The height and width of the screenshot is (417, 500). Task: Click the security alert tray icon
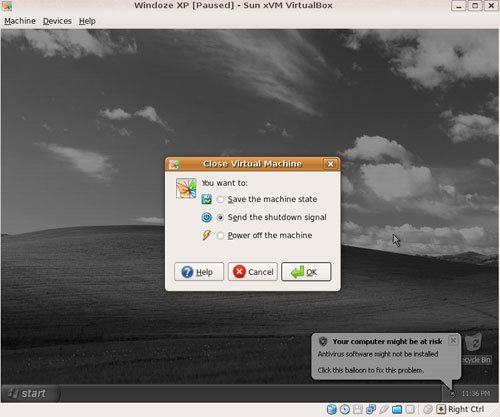tap(452, 394)
